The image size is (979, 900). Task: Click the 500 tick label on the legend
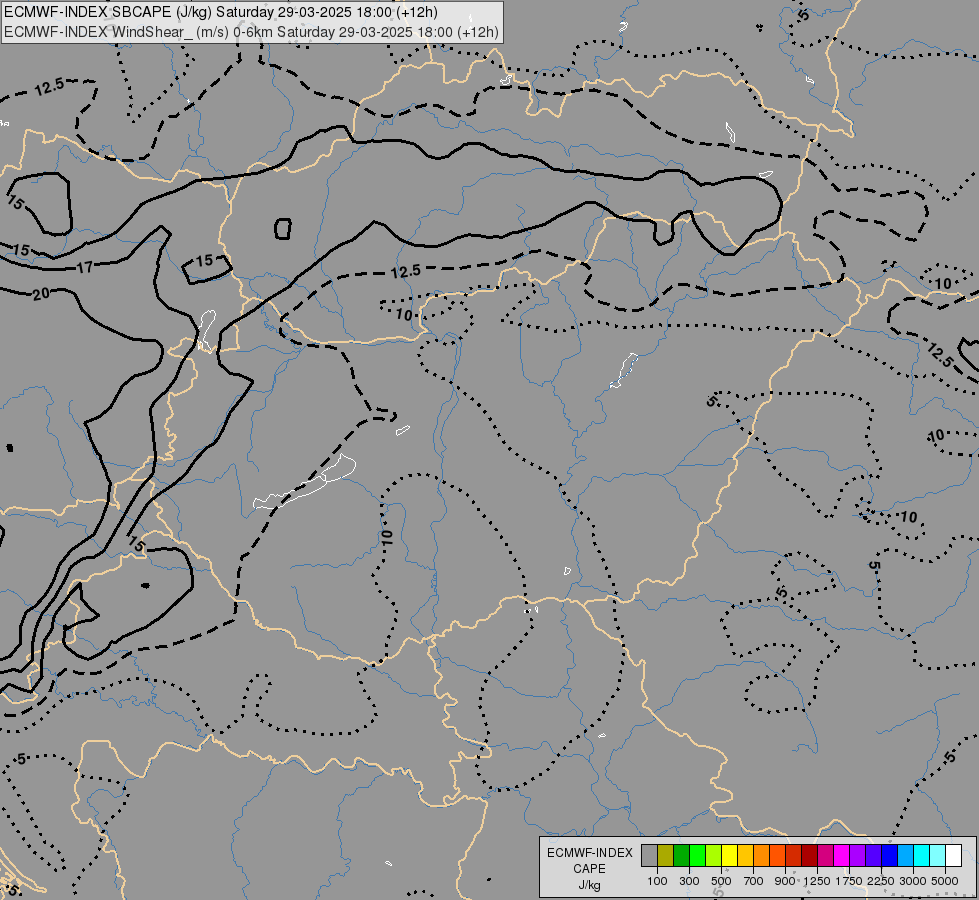[721, 881]
